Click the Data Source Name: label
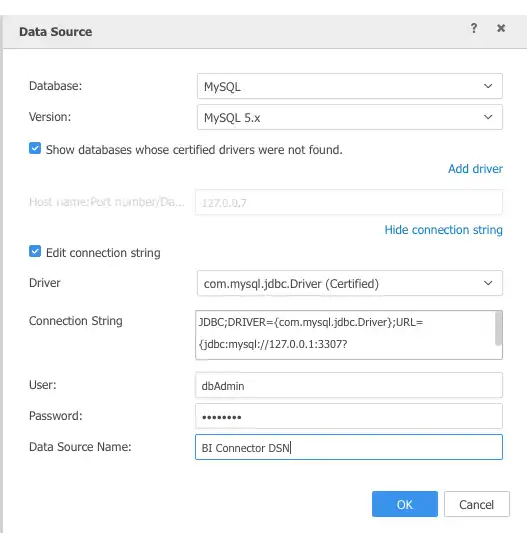This screenshot has height=548, width=527. pos(80,447)
